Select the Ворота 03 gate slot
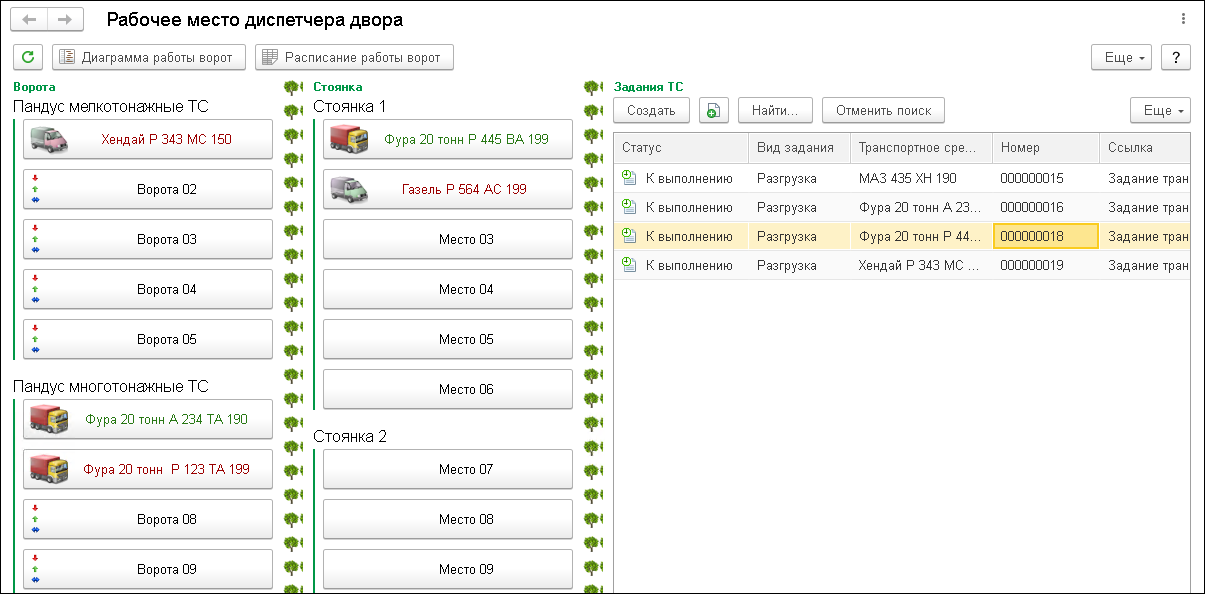Image resolution: width=1205 pixels, height=594 pixels. [x=148, y=239]
